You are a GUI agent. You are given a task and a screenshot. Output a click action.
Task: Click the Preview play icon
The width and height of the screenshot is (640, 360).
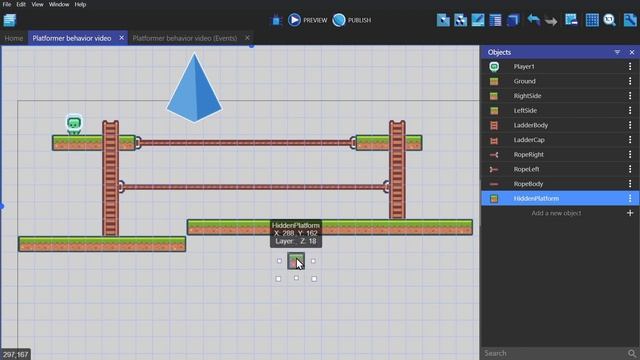click(294, 20)
